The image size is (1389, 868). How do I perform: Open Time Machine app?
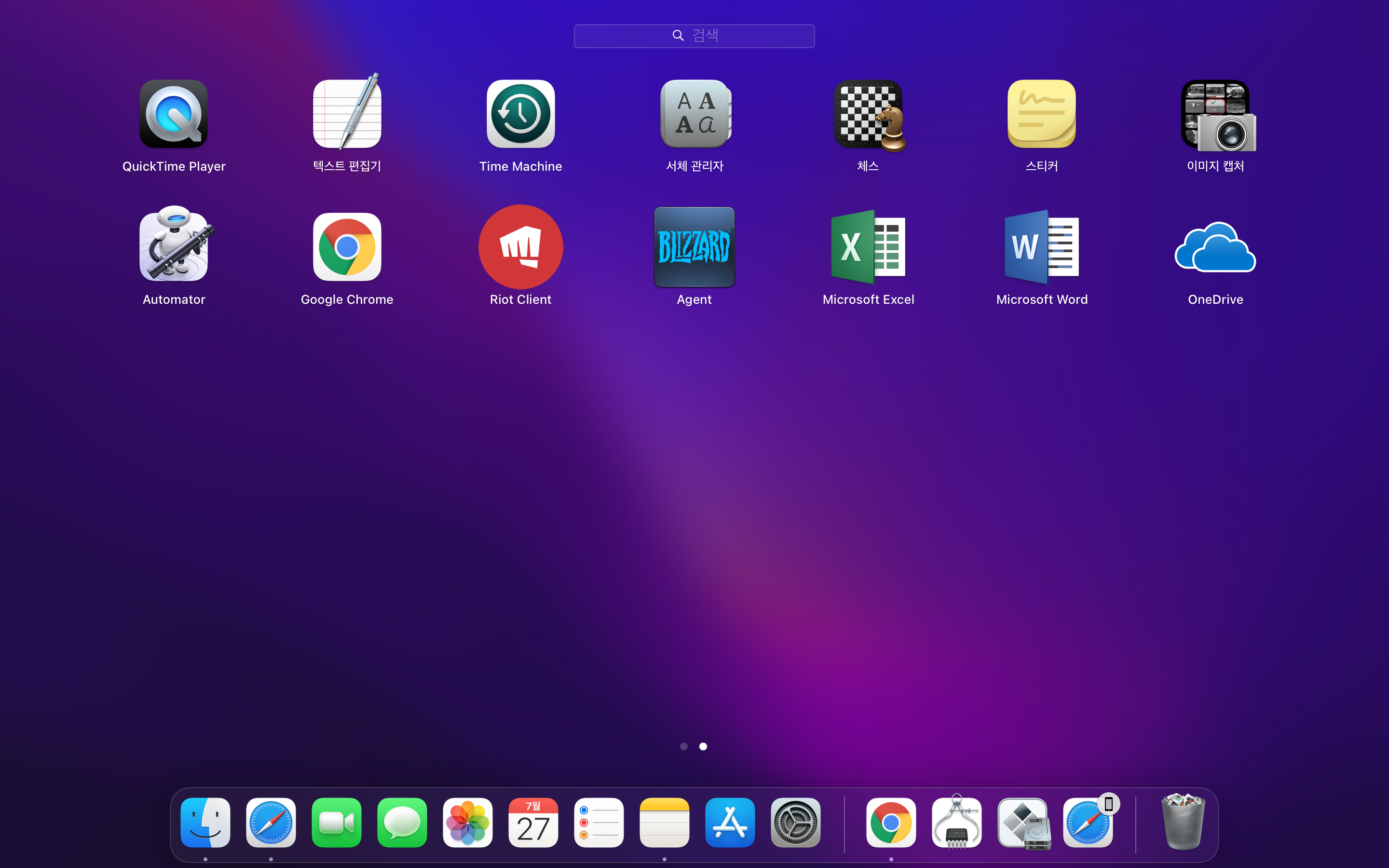[x=520, y=114]
